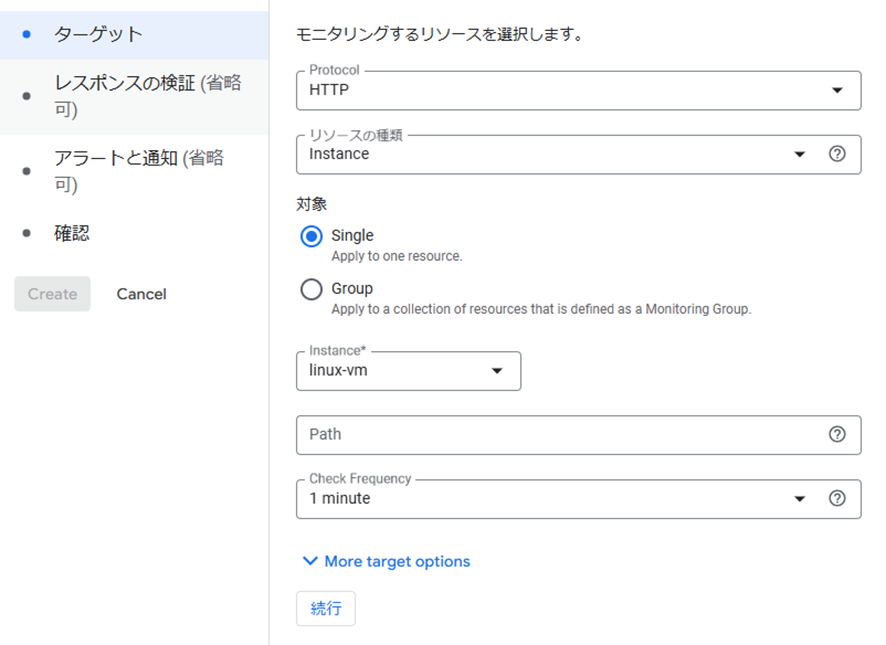Click the Protocol dropdown arrow

point(837,90)
